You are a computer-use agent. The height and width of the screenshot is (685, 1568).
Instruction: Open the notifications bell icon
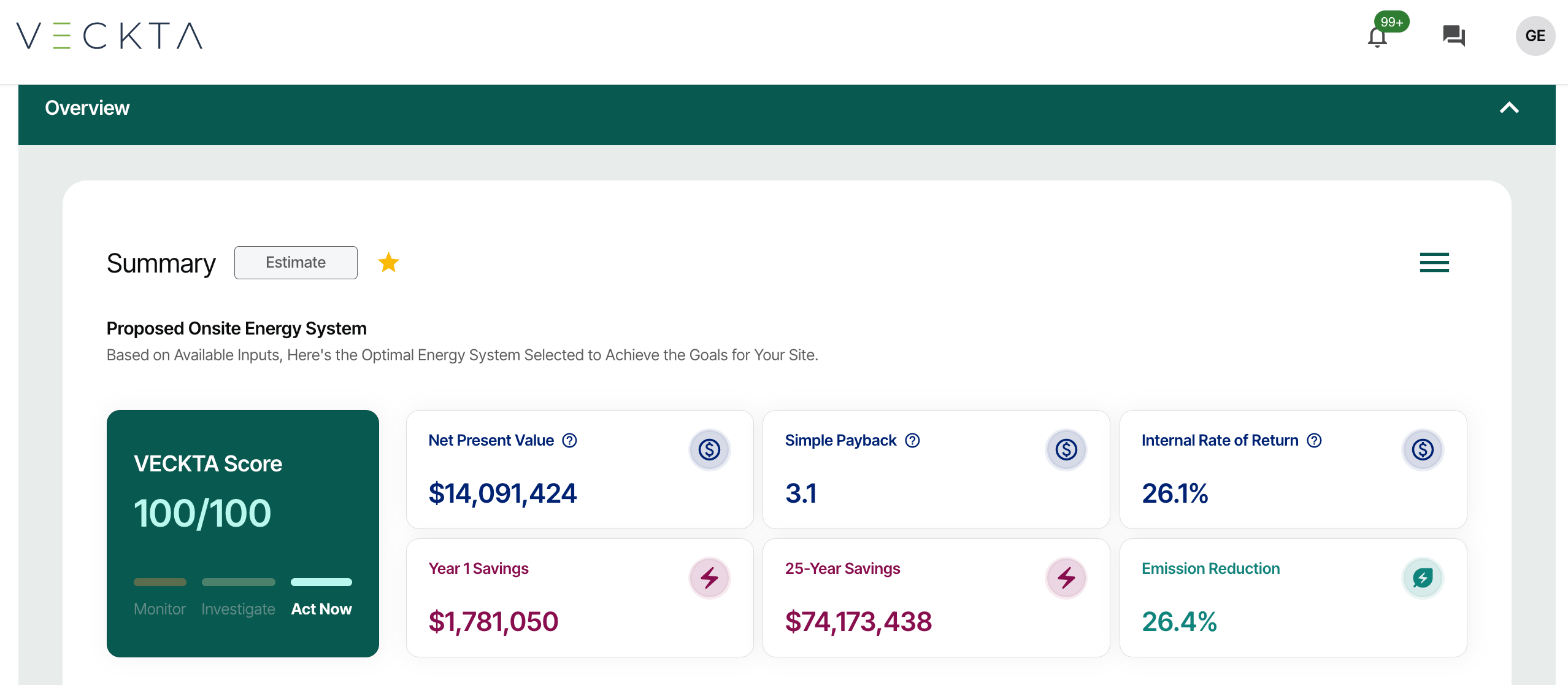tap(1377, 37)
